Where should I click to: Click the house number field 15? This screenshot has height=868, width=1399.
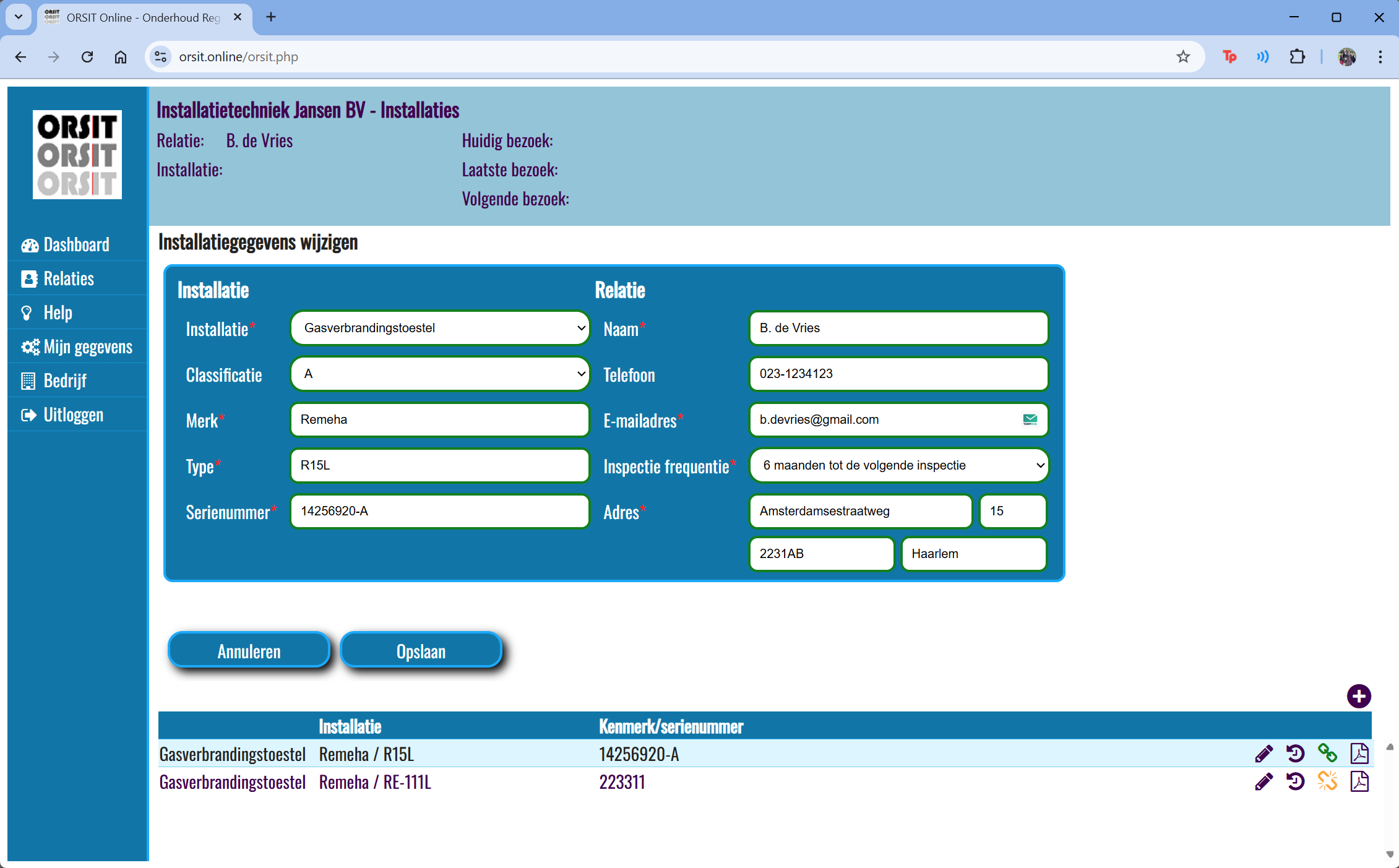coord(1013,511)
